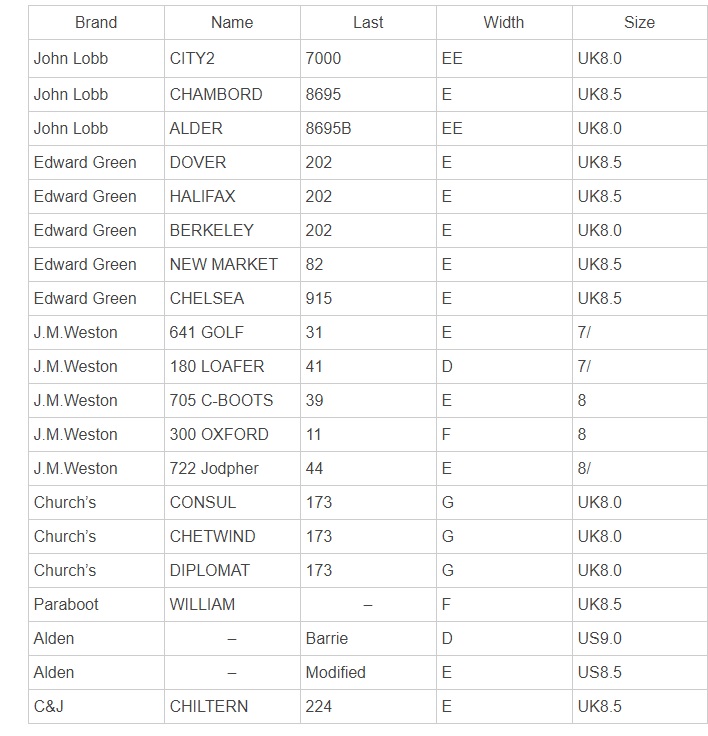The image size is (708, 736).
Task: Select the Paraboot brand cell
Action: 66,604
